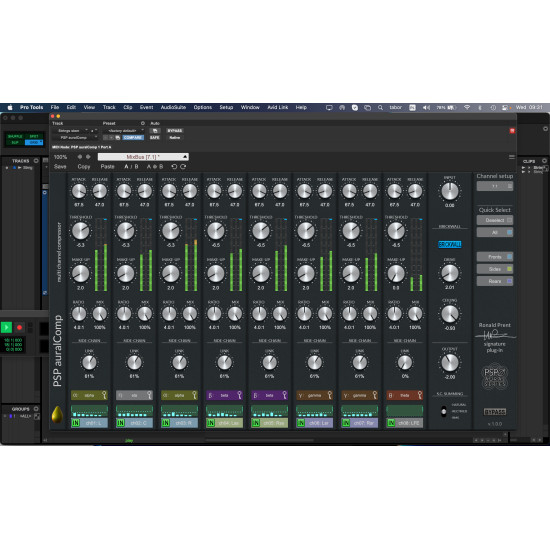Click the undo arrow icon in plugin toolbar
This screenshot has width=550, height=550.
[x=174, y=167]
